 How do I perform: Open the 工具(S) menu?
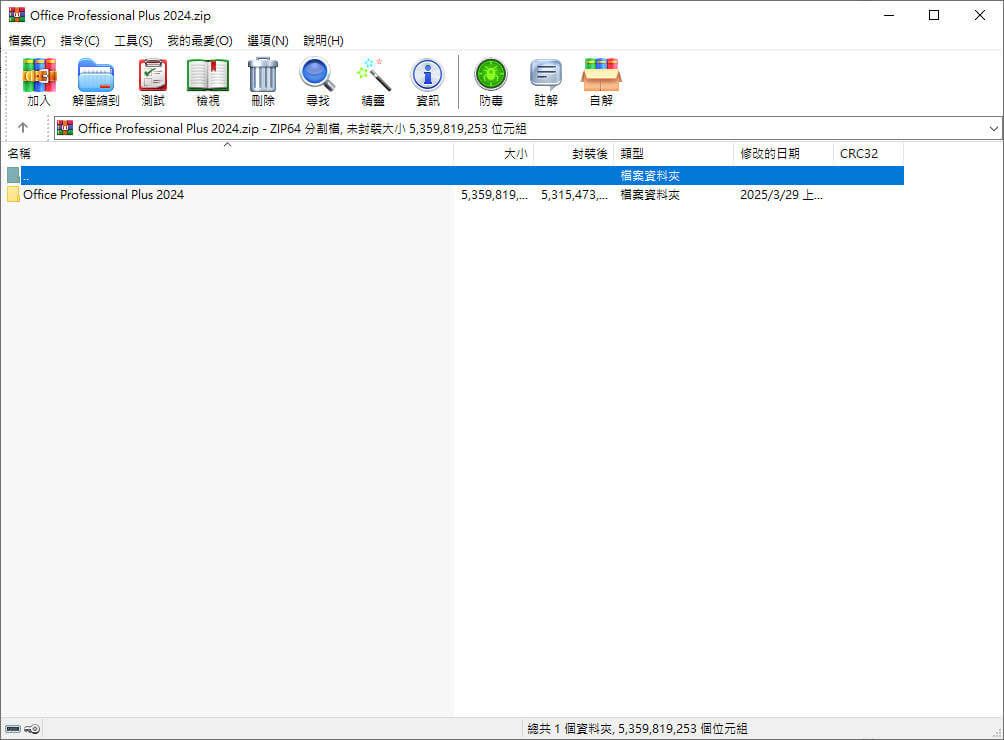133,40
